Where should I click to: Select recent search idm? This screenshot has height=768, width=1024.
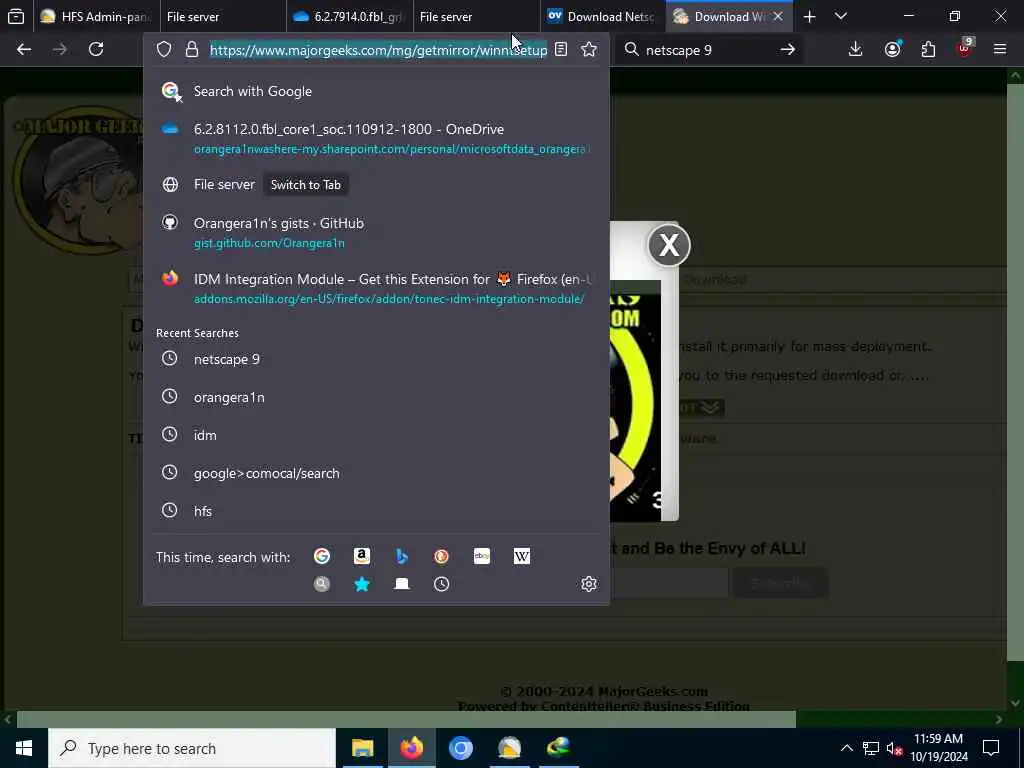(376, 435)
